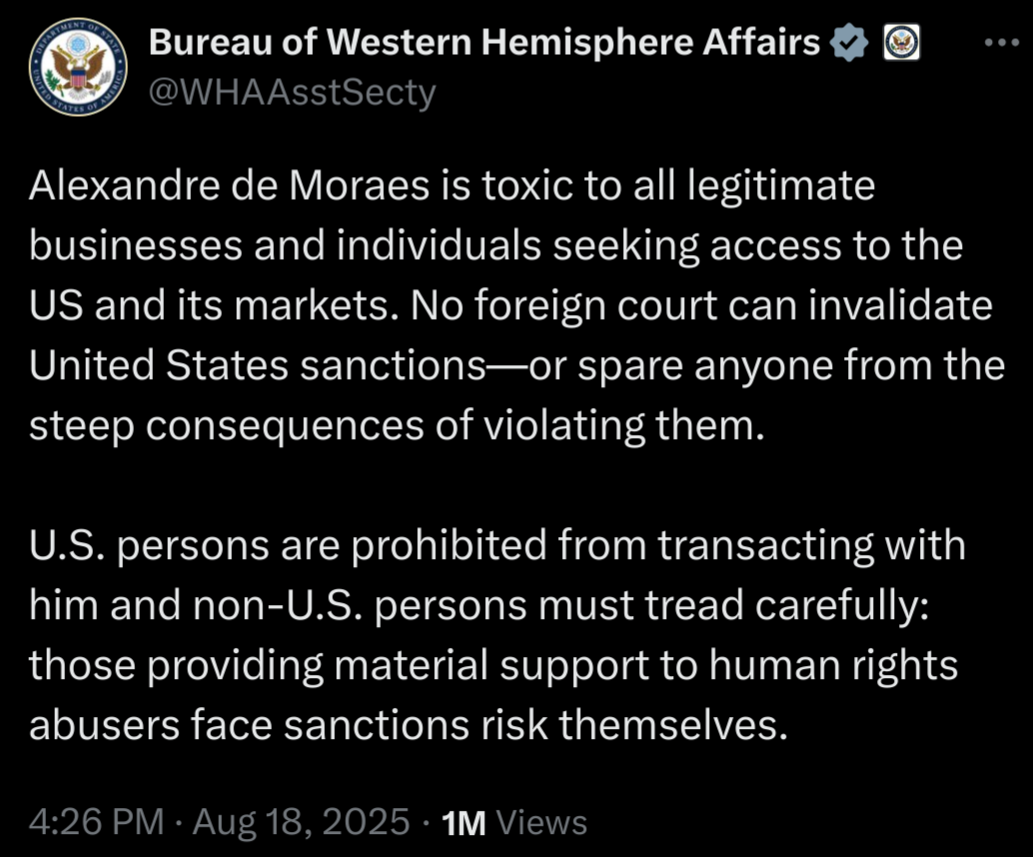Image resolution: width=1033 pixels, height=857 pixels.
Task: Open the round State Department seal avatar
Action: point(78,67)
